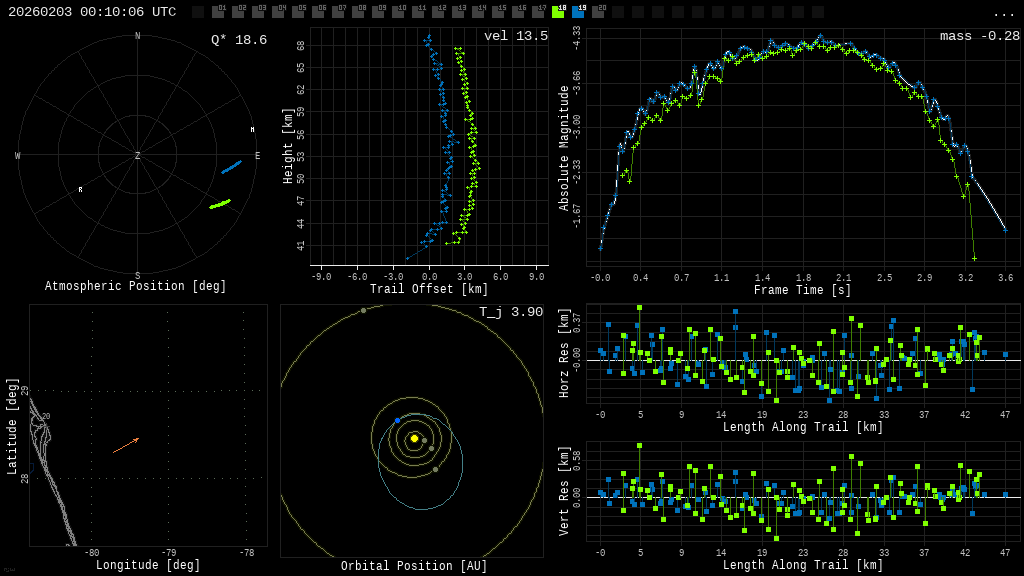The image size is (1024, 576).
Task: Toggle the blue station 19 indicator
Action: 578,12
